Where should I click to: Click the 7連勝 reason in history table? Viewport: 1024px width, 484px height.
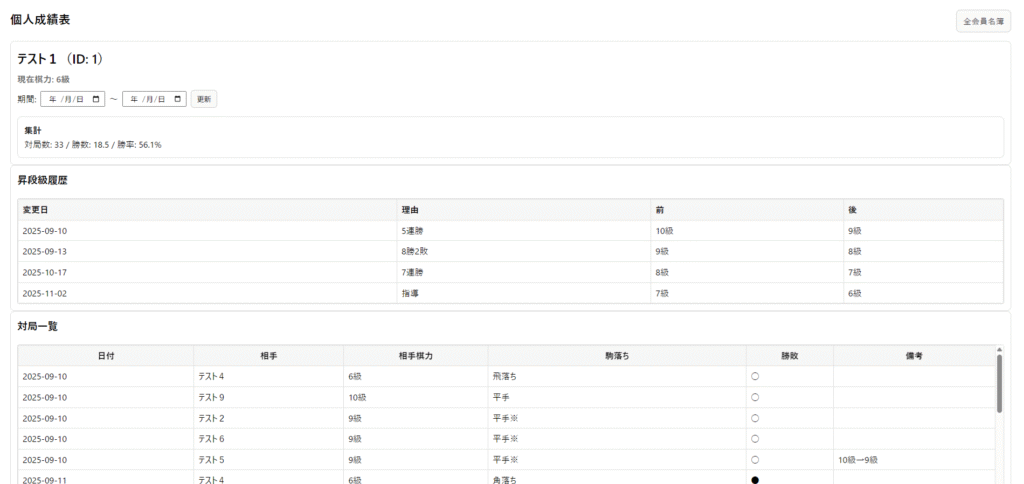413,272
